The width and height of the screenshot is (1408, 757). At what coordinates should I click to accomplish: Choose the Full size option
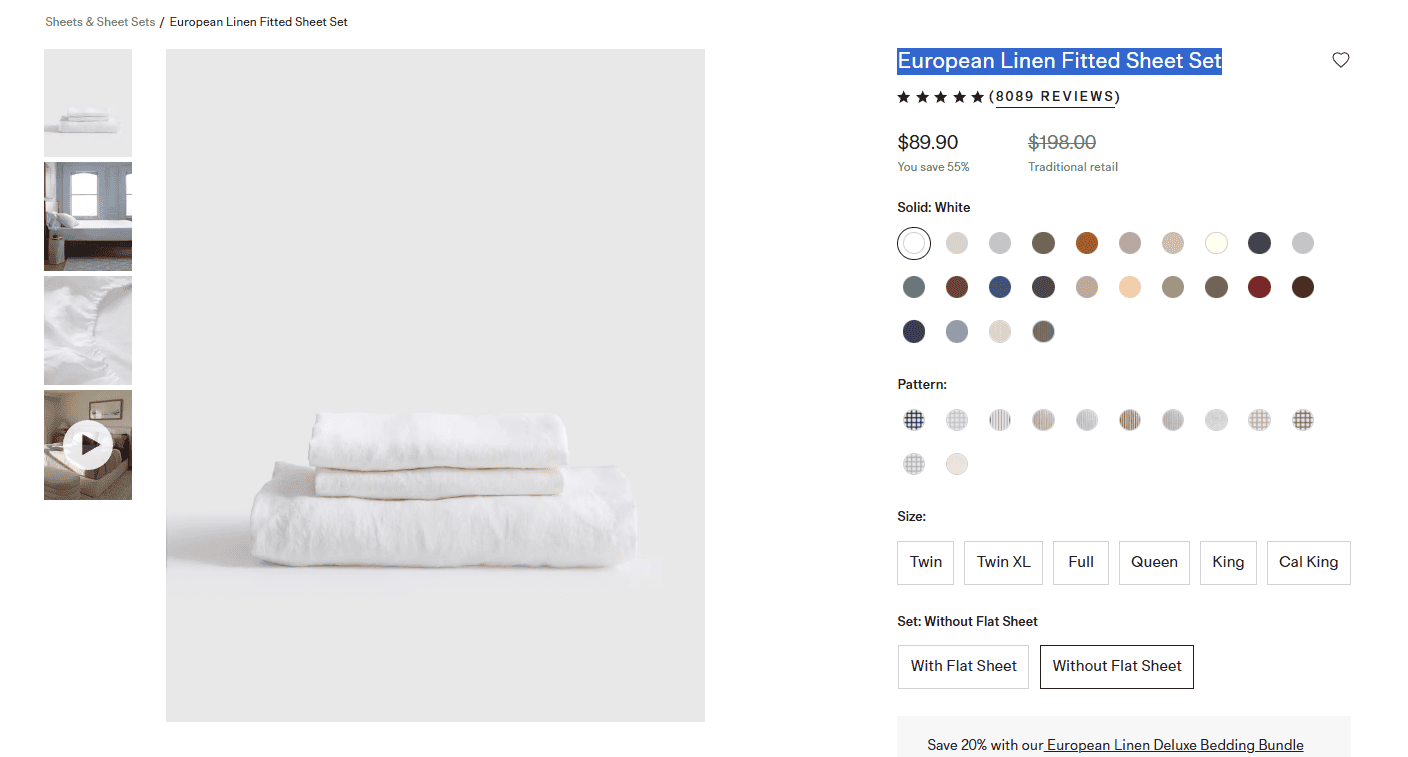(x=1081, y=562)
